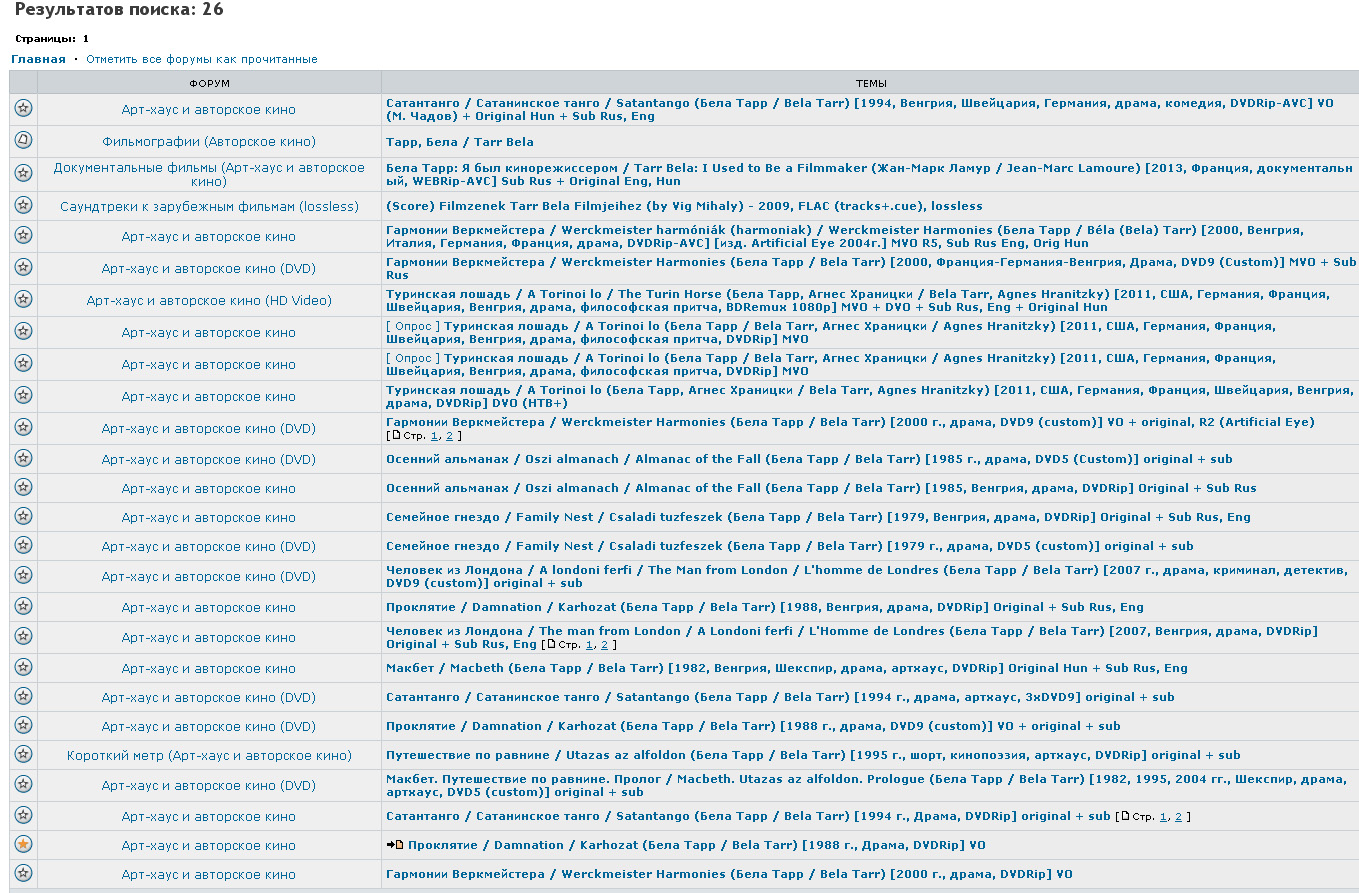The width and height of the screenshot is (1359, 893).
Task: Click status icon of Макбет DVDRip Original Hun row
Action: click(x=23, y=667)
